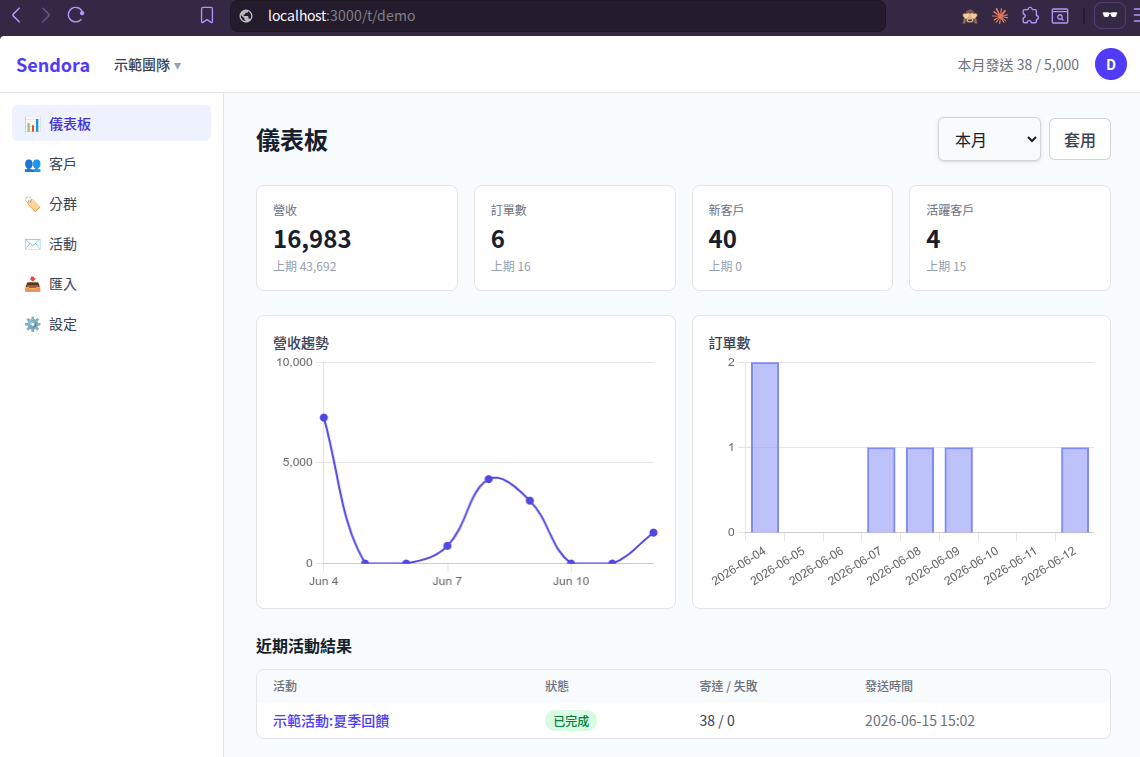Click the 活動 column header in results table
This screenshot has height=757, width=1140.
285,686
